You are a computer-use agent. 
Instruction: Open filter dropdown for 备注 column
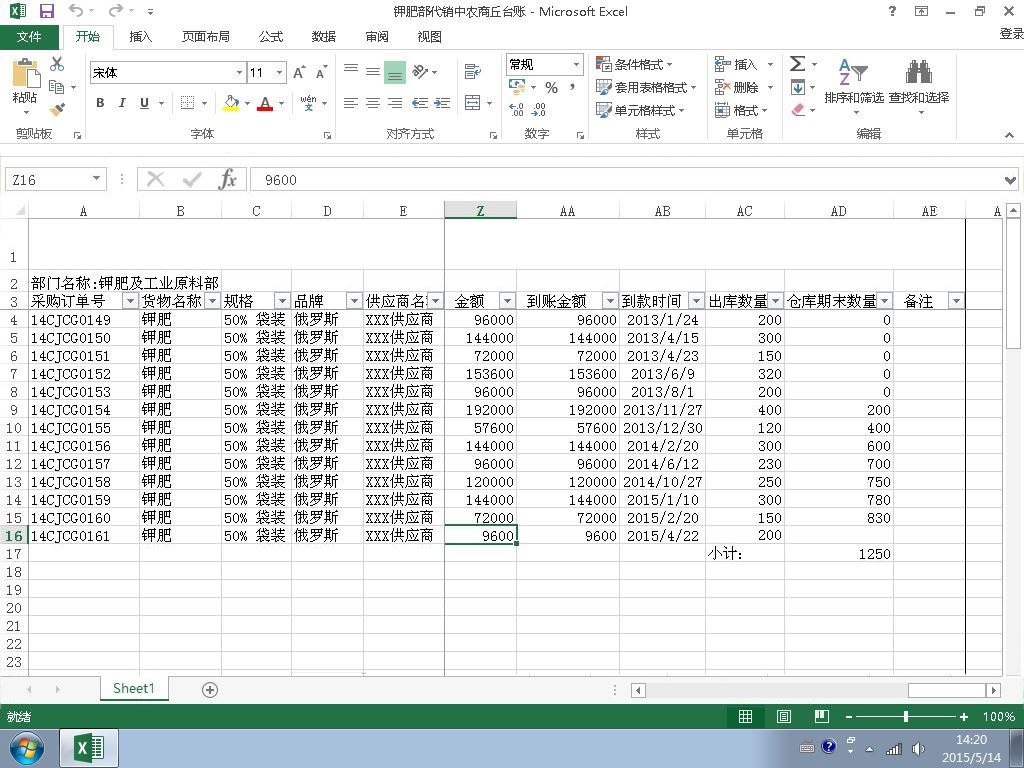pos(955,300)
